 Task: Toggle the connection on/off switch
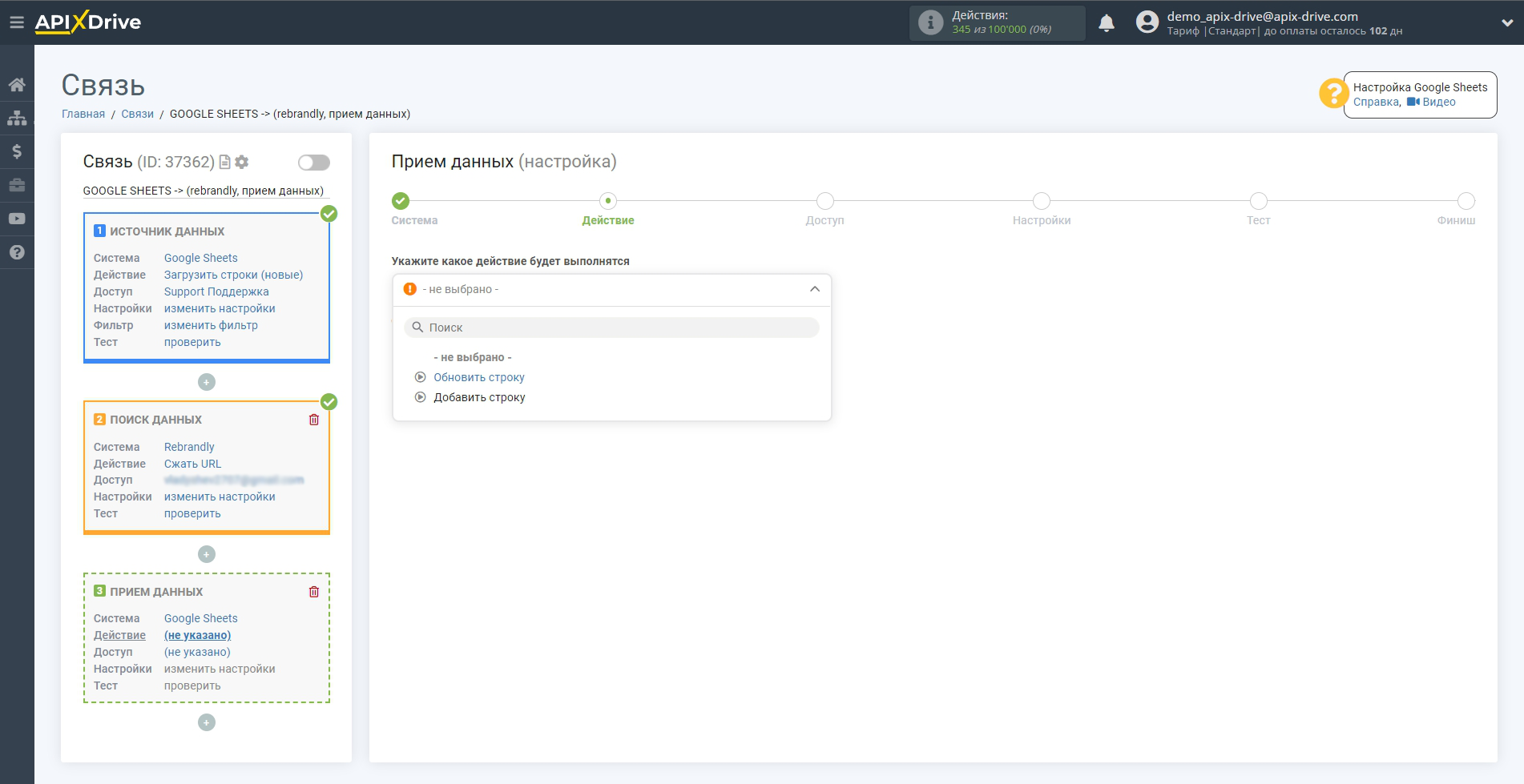314,163
